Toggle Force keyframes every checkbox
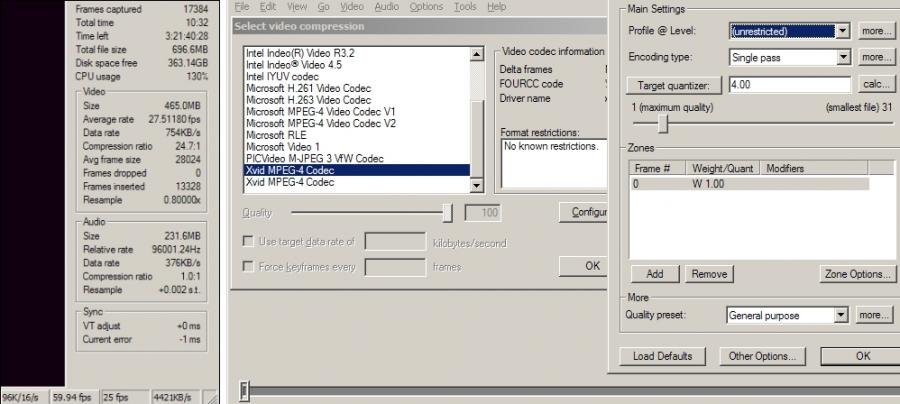Image resolution: width=900 pixels, height=404 pixels. 248,267
